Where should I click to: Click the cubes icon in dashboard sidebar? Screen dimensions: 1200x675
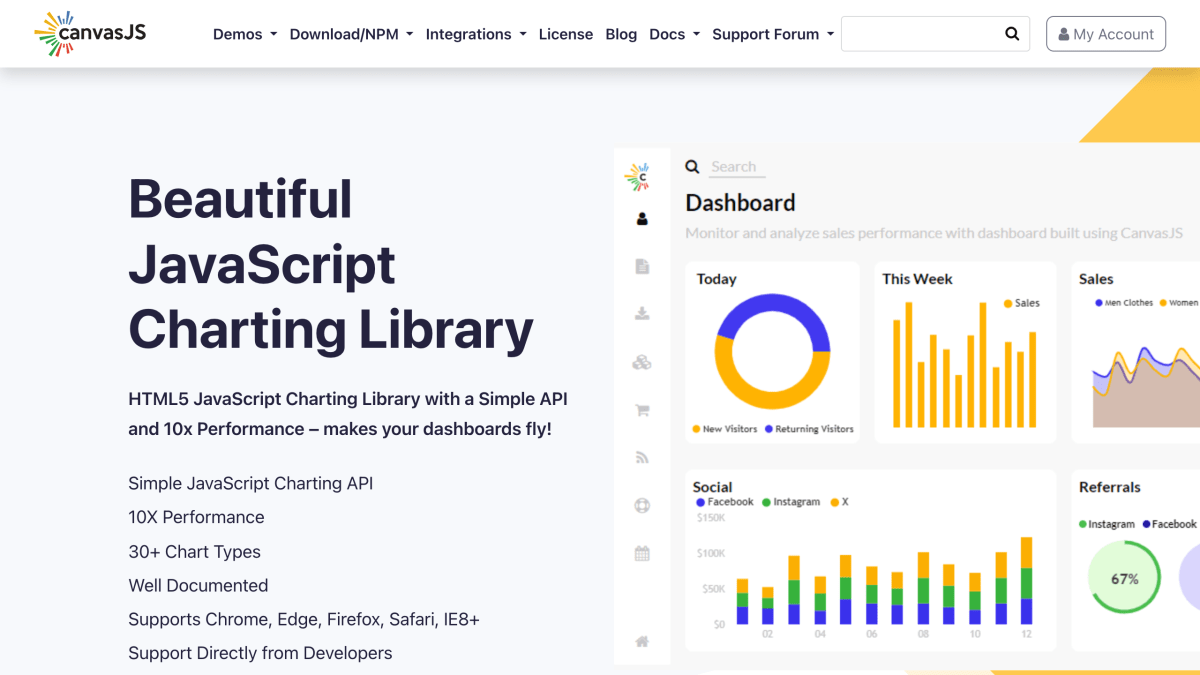642,362
